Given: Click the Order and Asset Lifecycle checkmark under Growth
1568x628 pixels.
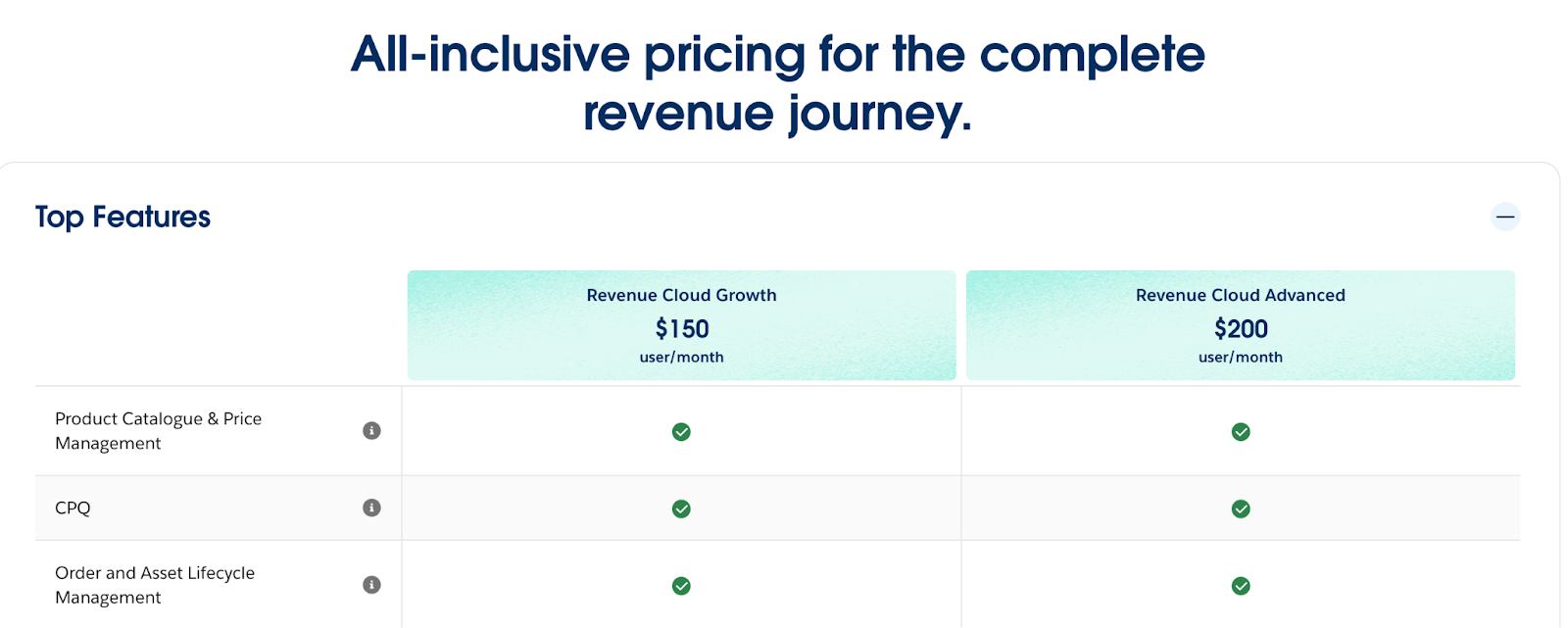Looking at the screenshot, I should (x=681, y=585).
